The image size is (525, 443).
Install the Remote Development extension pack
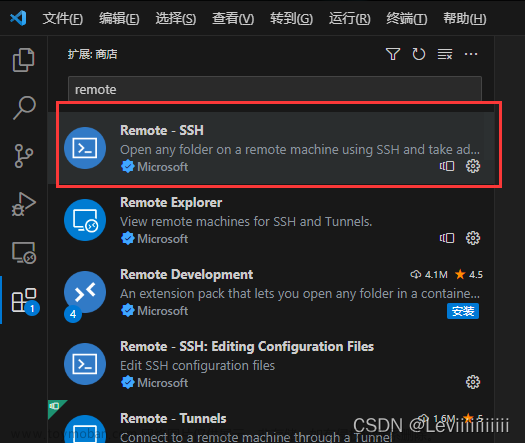[x=463, y=311]
